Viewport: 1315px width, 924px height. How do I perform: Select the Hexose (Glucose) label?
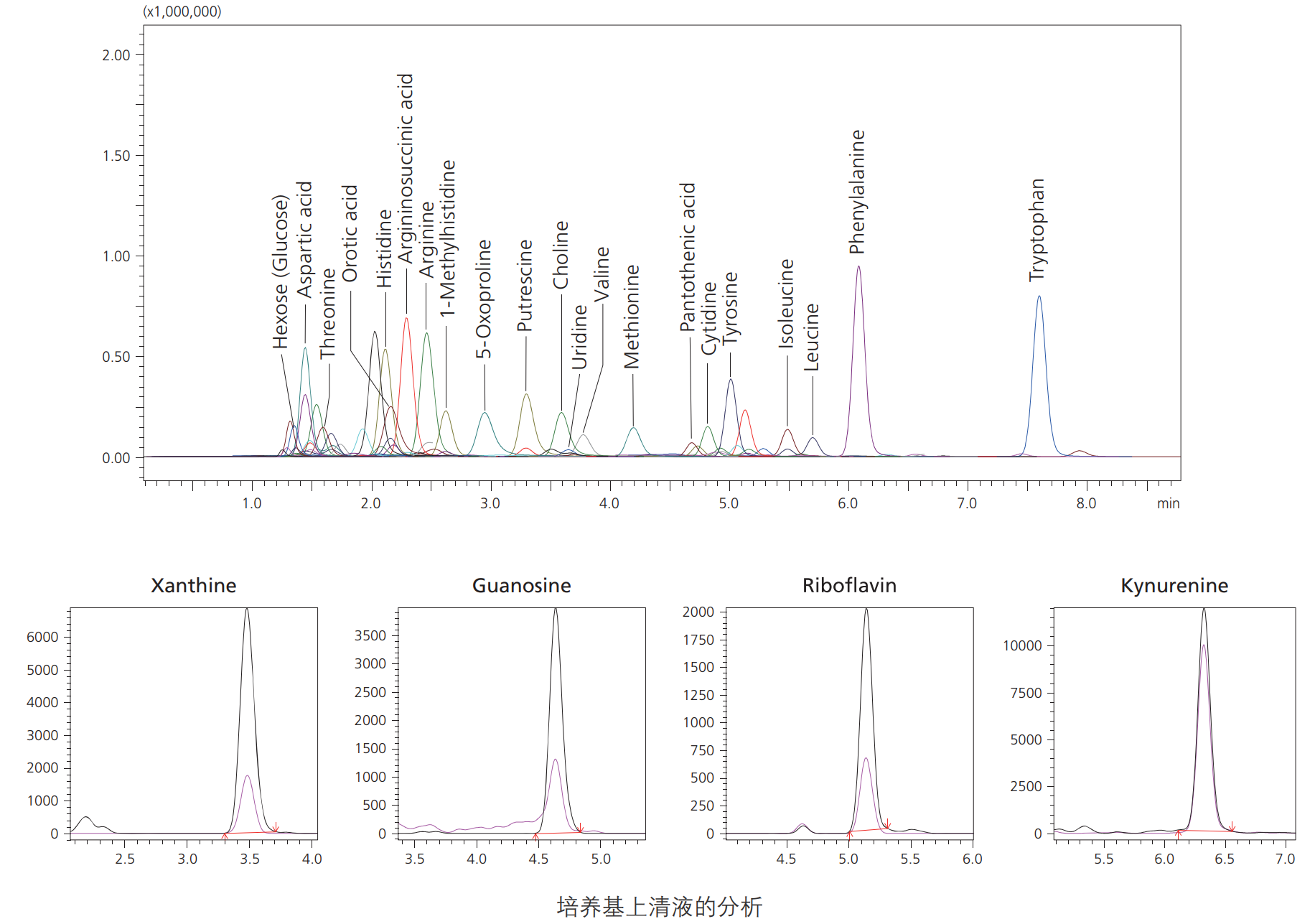coord(280,272)
